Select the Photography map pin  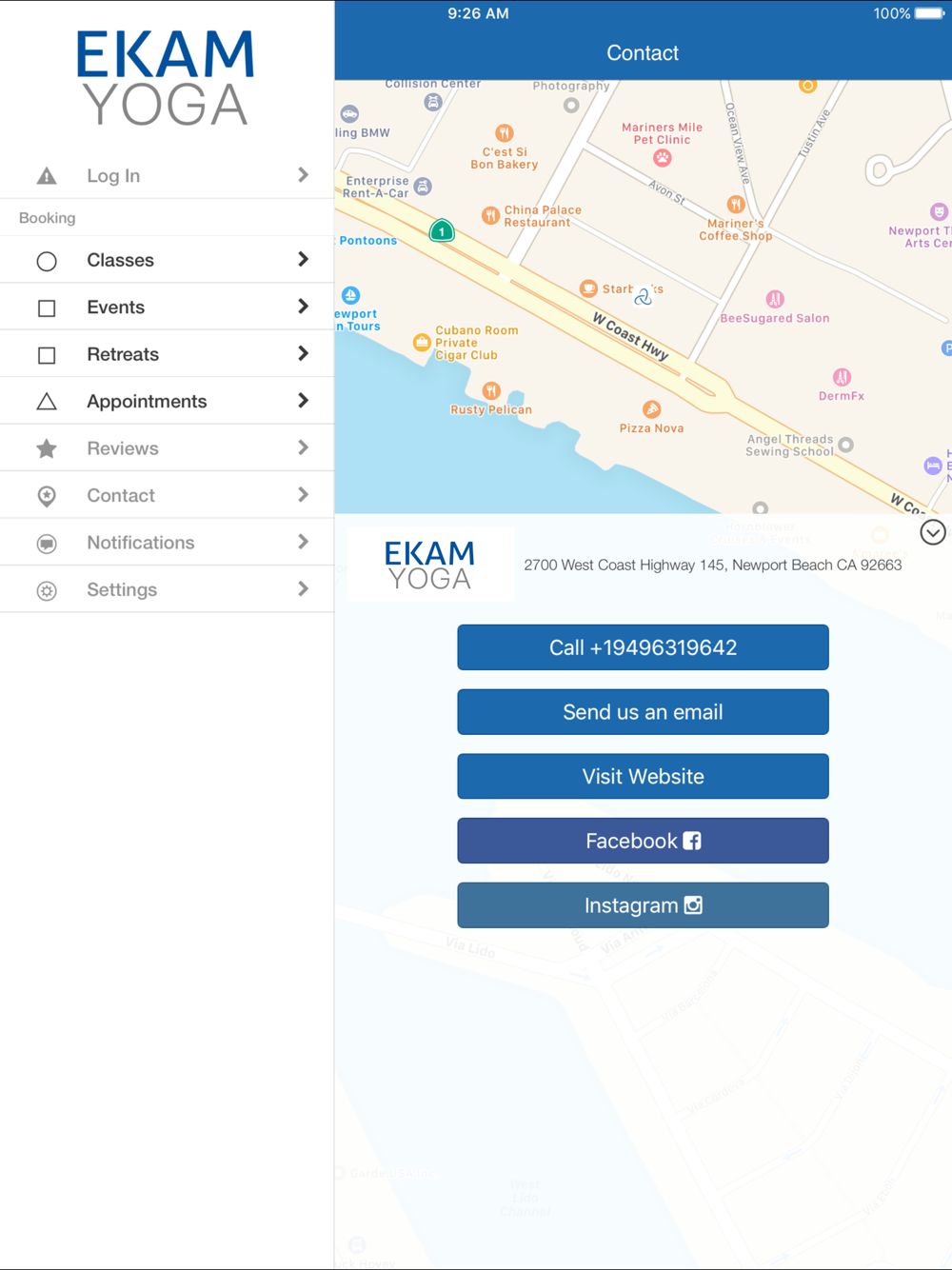pyautogui.click(x=571, y=106)
